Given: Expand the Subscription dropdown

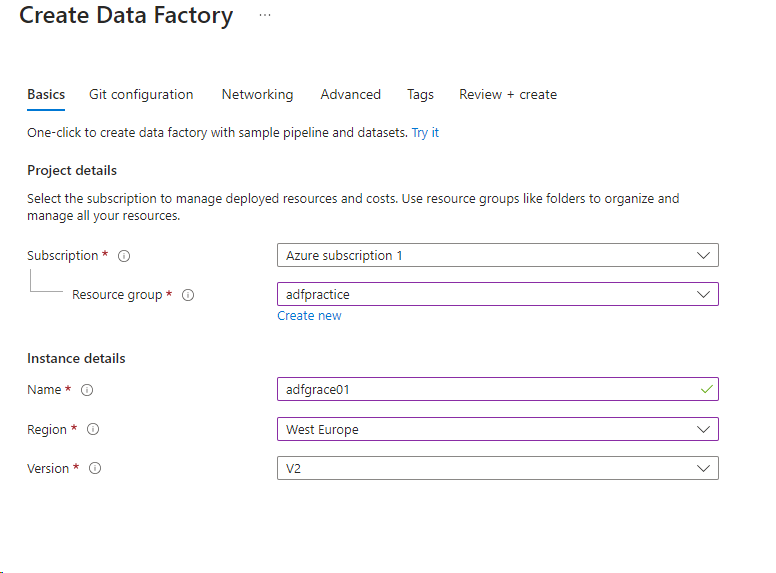Looking at the screenshot, I should click(x=497, y=255).
